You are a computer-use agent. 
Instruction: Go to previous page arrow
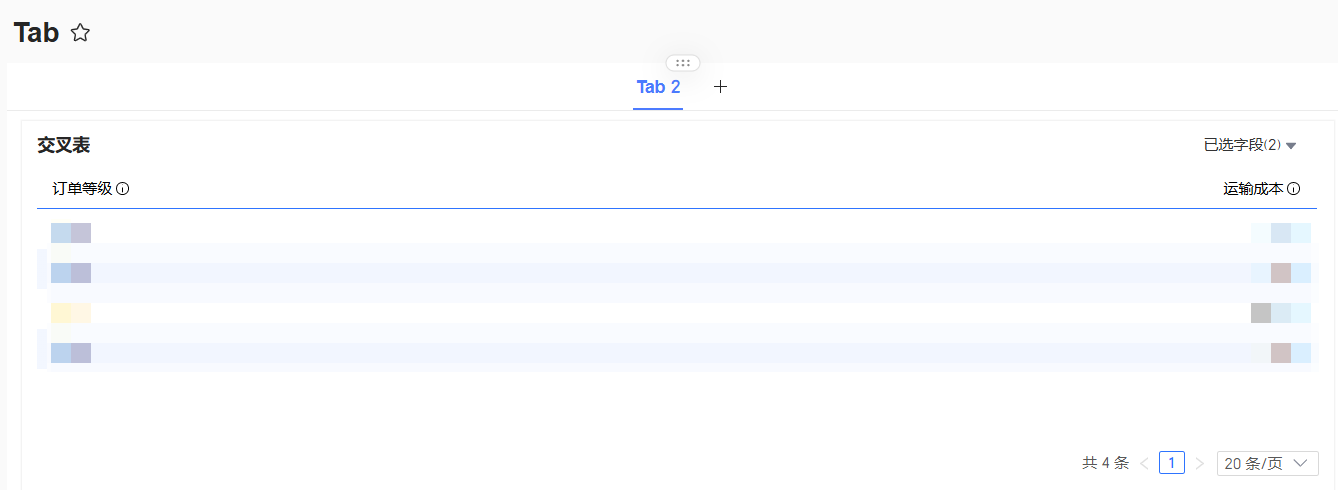coord(1145,463)
